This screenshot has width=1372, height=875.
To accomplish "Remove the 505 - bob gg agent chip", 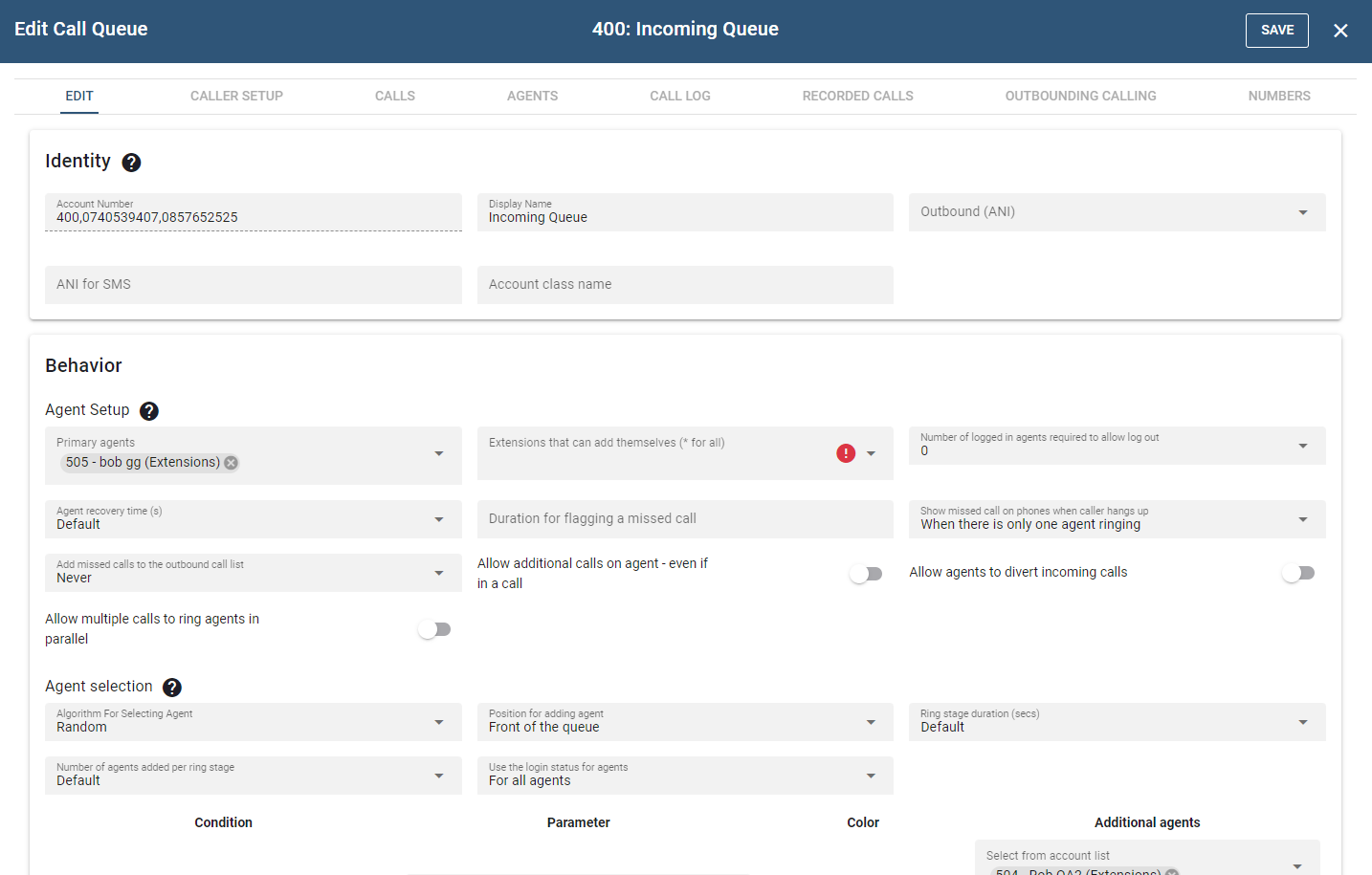I will click(231, 463).
